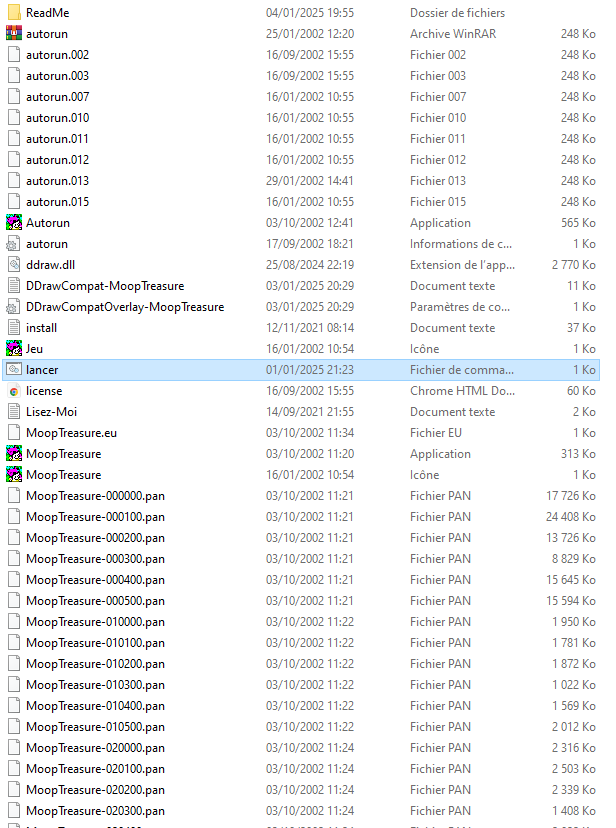Click the Autorun application pixel-art icon
The image size is (616, 828).
14,223
